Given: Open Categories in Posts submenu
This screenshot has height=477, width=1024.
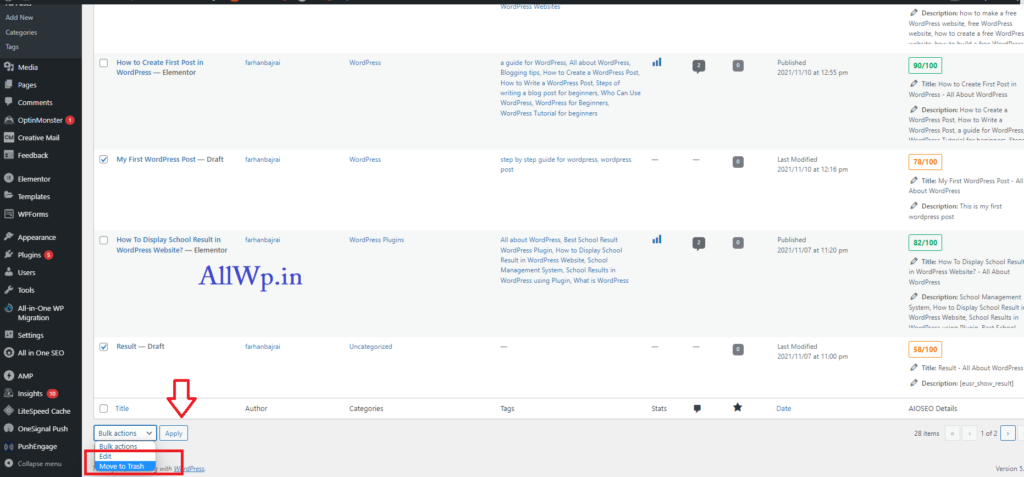Looking at the screenshot, I should [x=21, y=32].
